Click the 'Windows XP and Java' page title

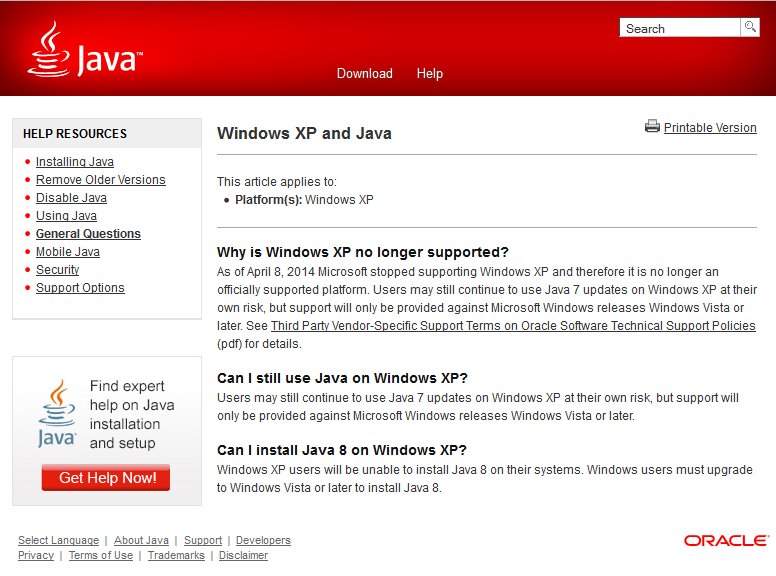click(x=304, y=134)
